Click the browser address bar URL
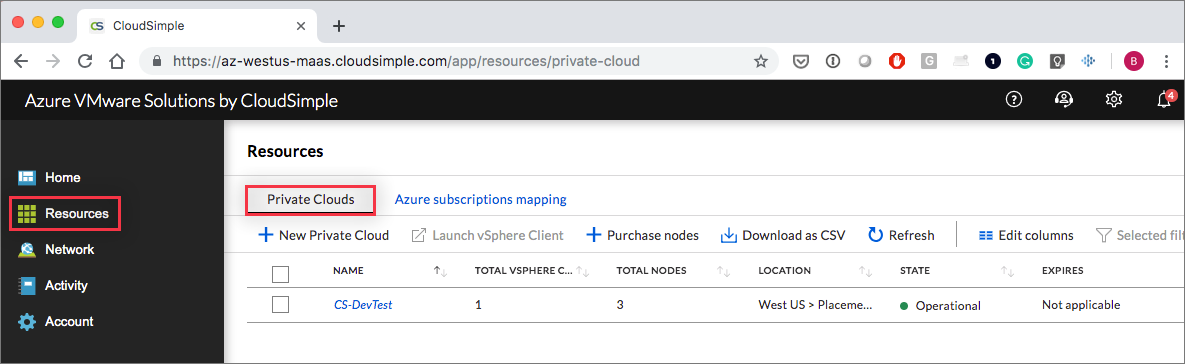1185x364 pixels. click(407, 61)
